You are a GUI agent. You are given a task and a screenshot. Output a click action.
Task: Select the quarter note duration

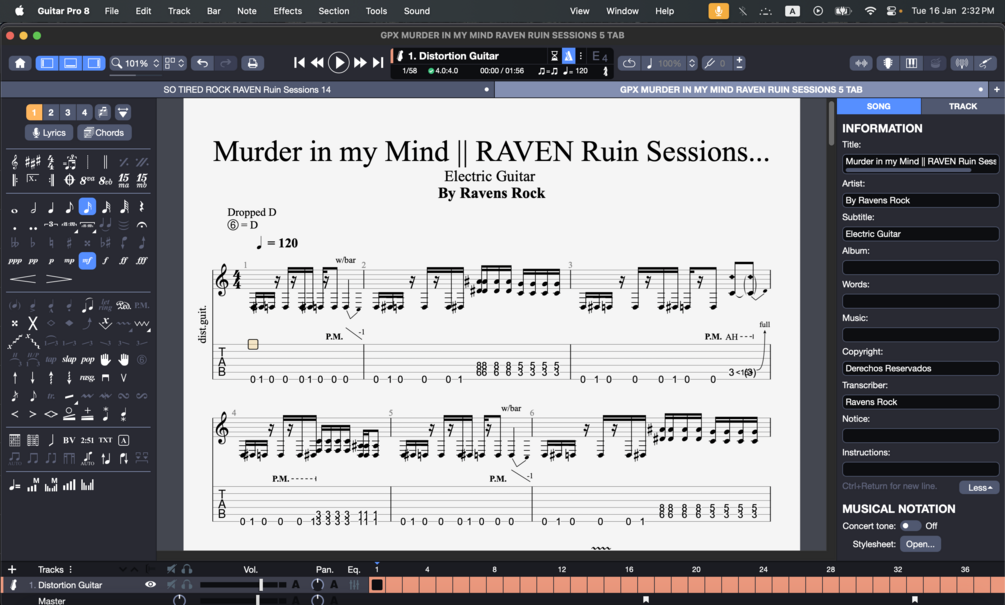51,208
